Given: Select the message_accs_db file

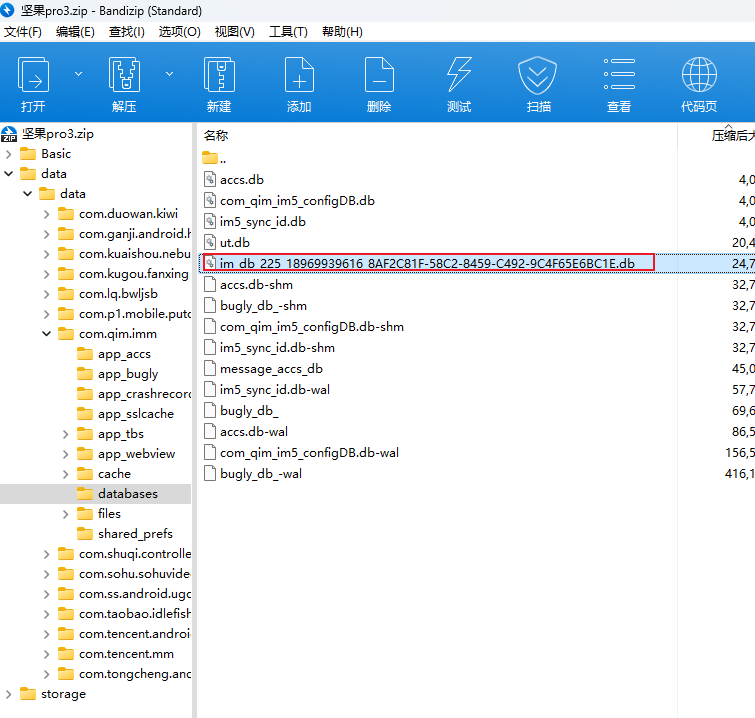Looking at the screenshot, I should click(x=271, y=369).
